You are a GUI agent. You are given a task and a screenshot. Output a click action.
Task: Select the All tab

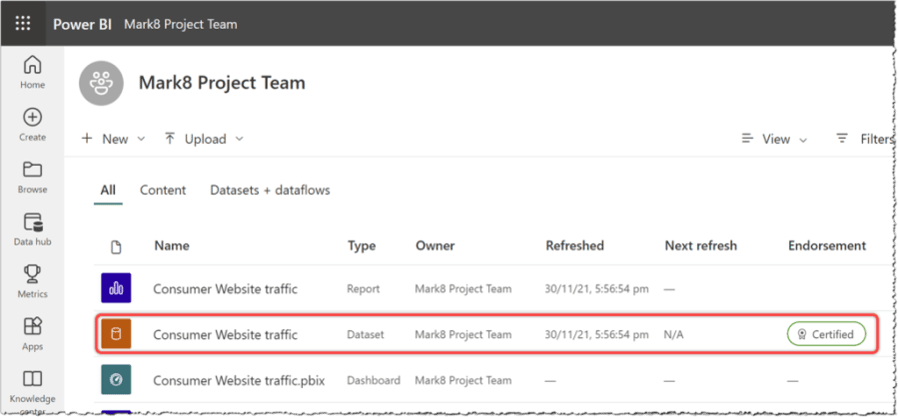tap(108, 190)
